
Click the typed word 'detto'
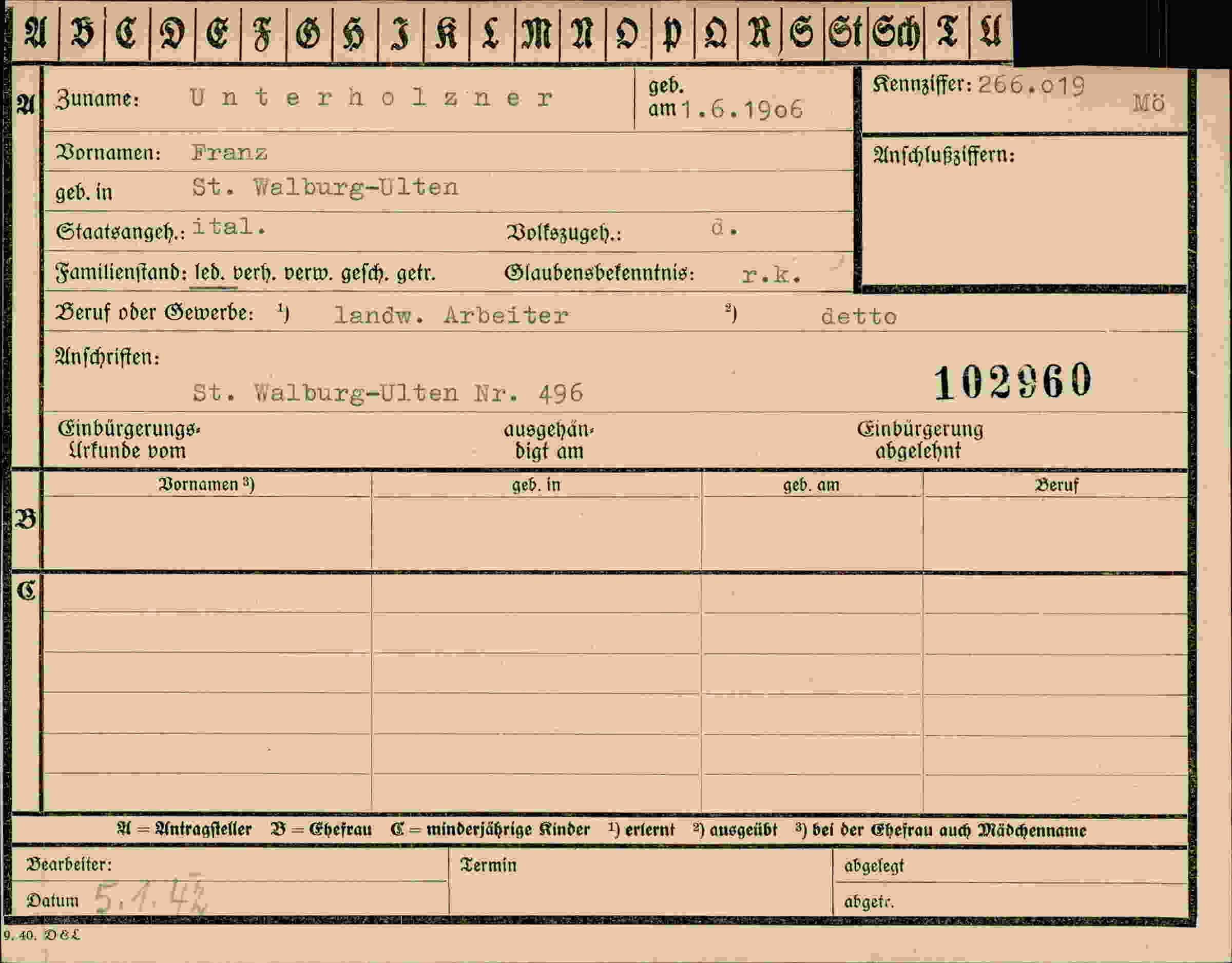859,317
